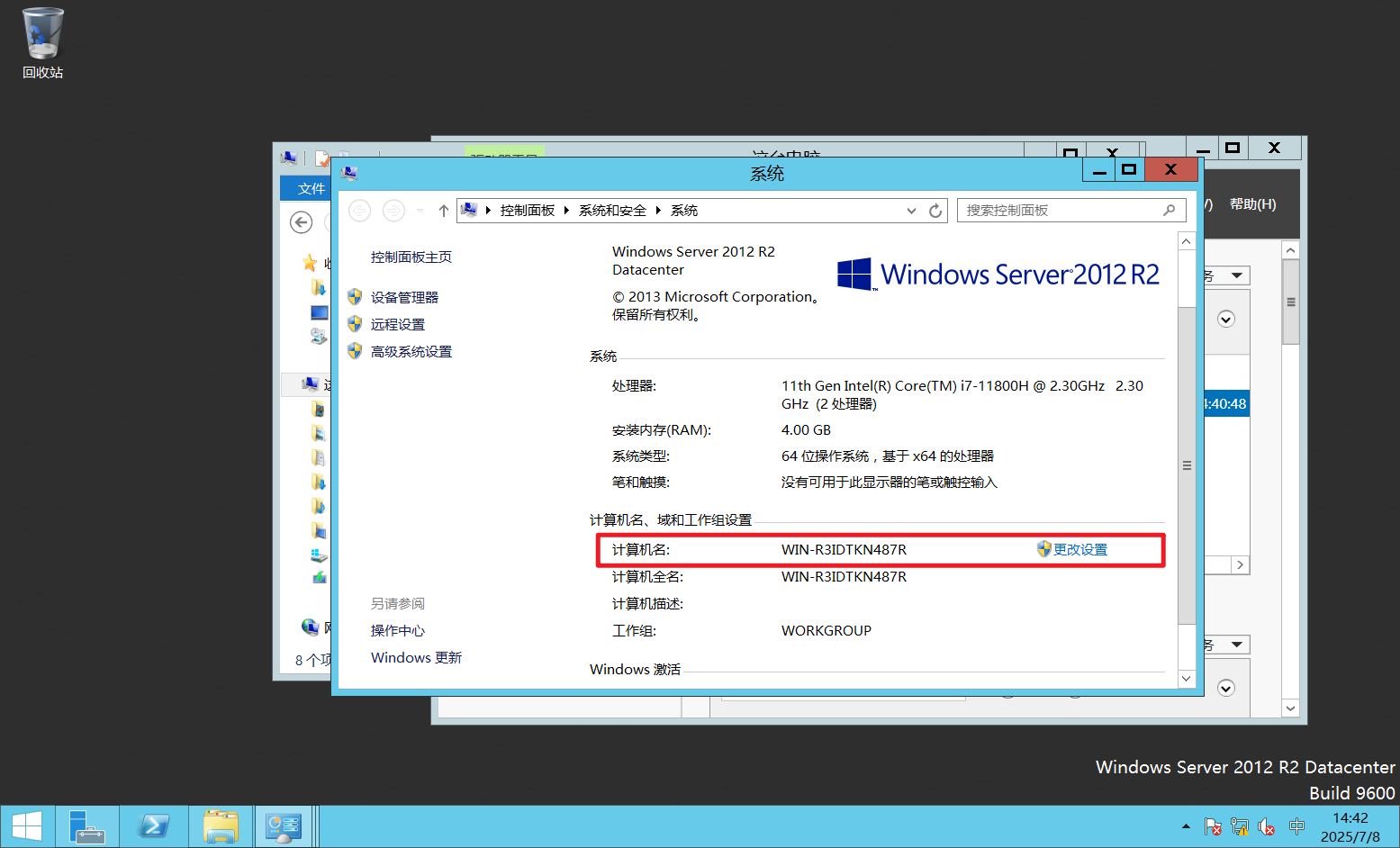
Task: Click the Chinese input method (中) indicator
Action: (1296, 825)
